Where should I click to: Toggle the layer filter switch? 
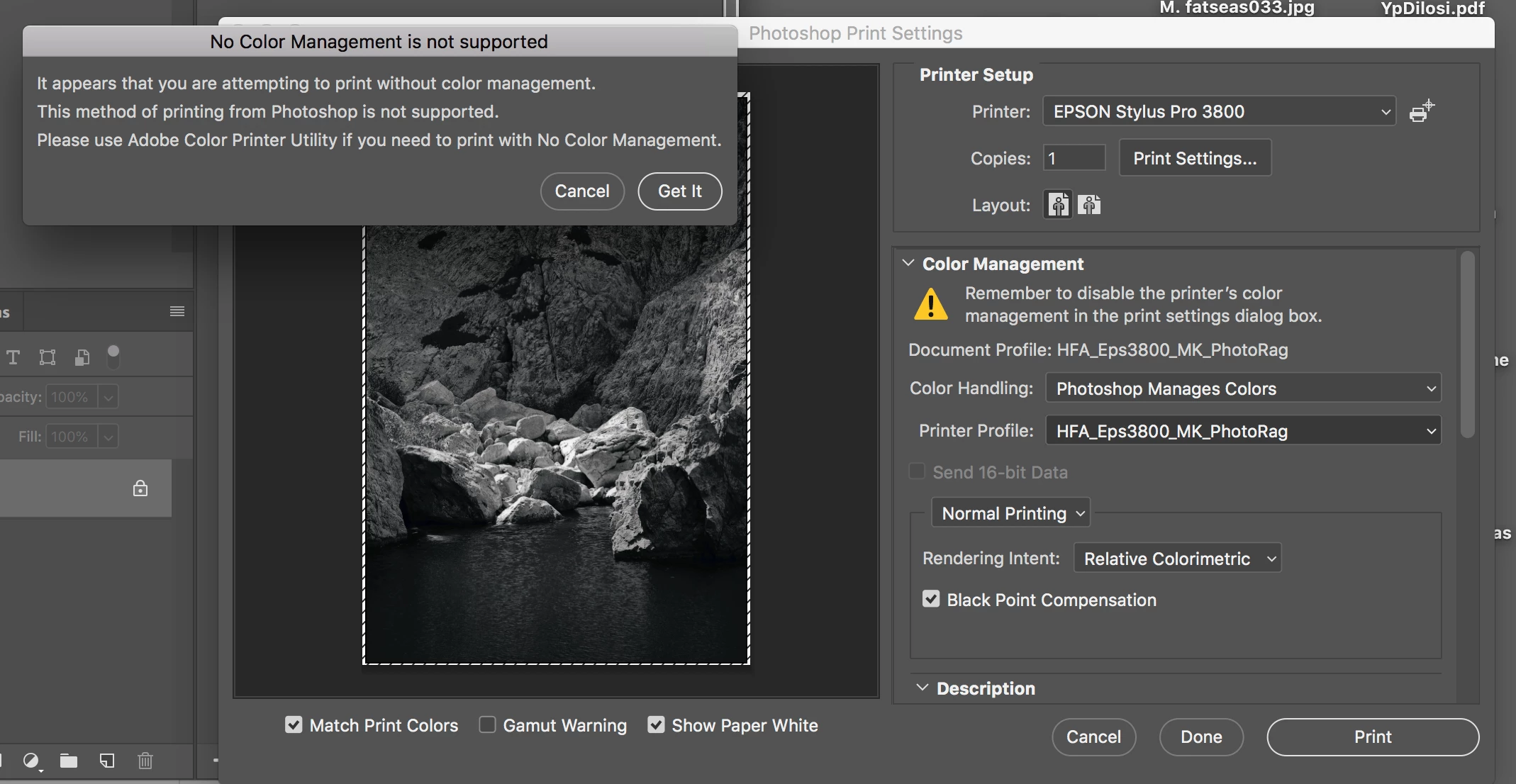(x=113, y=357)
